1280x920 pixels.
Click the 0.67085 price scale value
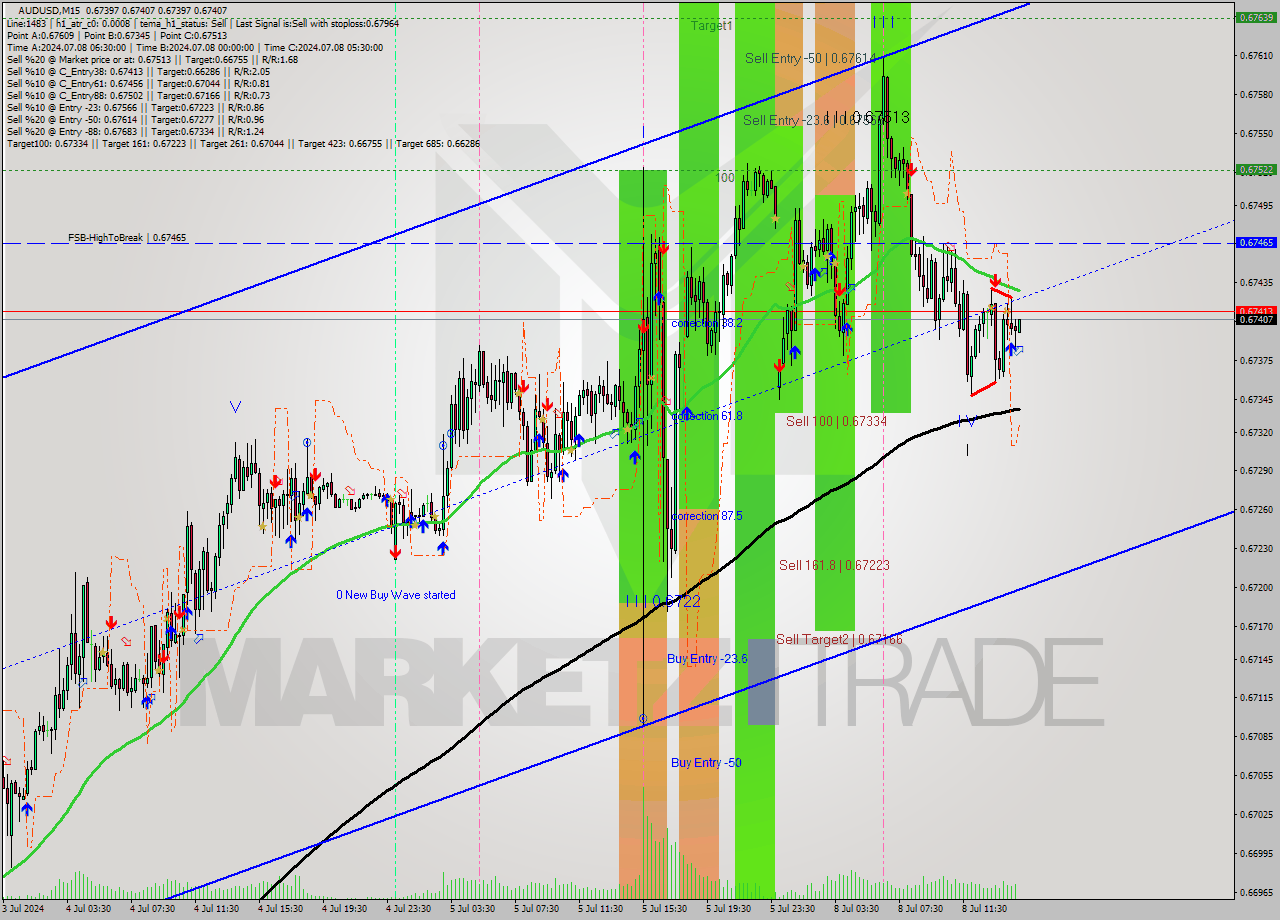(1256, 736)
